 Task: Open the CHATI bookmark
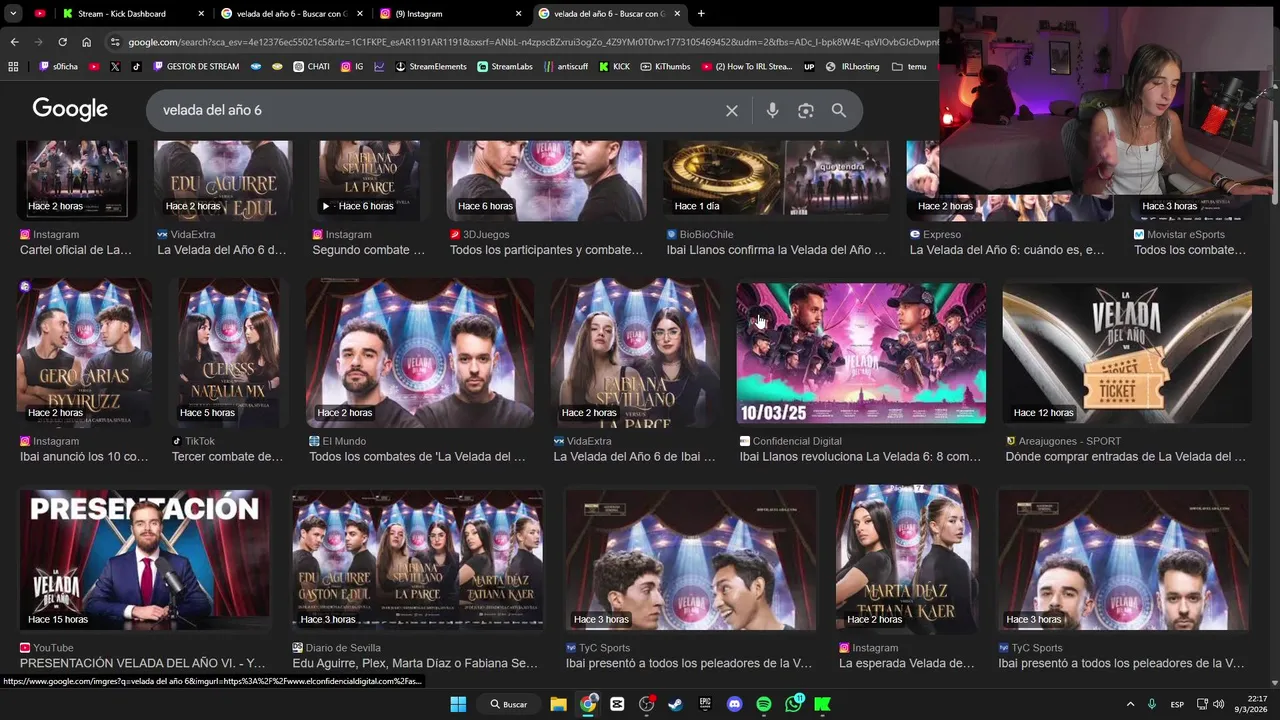tap(311, 67)
